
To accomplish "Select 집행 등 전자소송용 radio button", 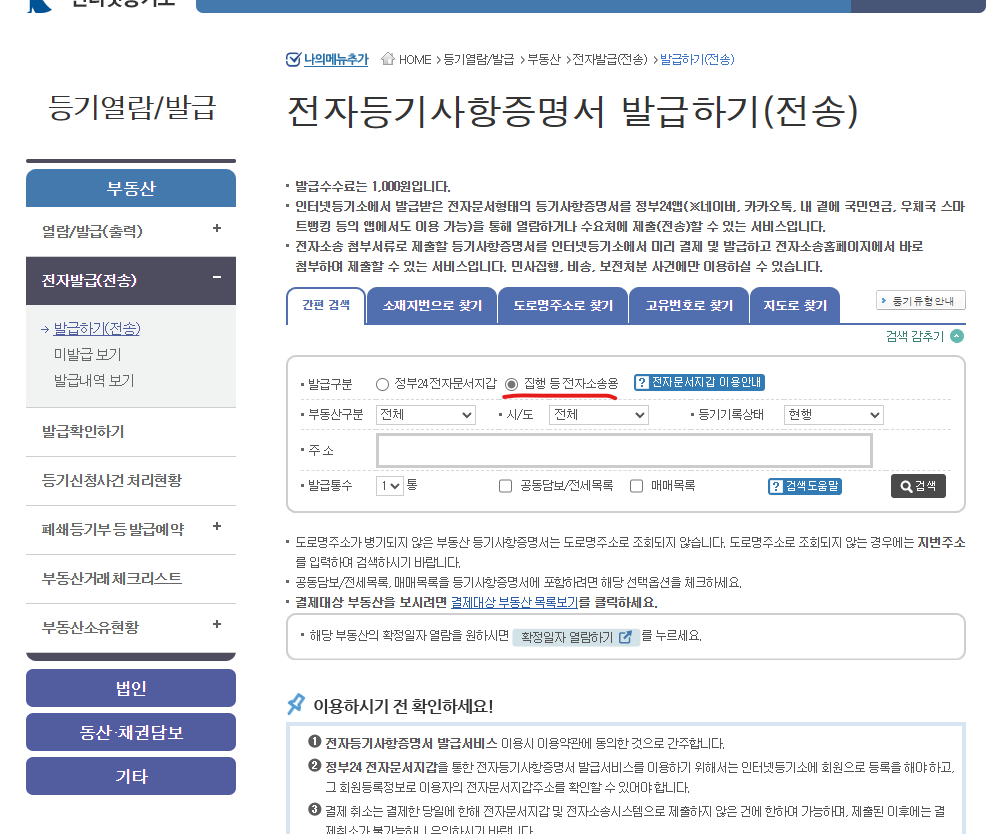I will 511,384.
